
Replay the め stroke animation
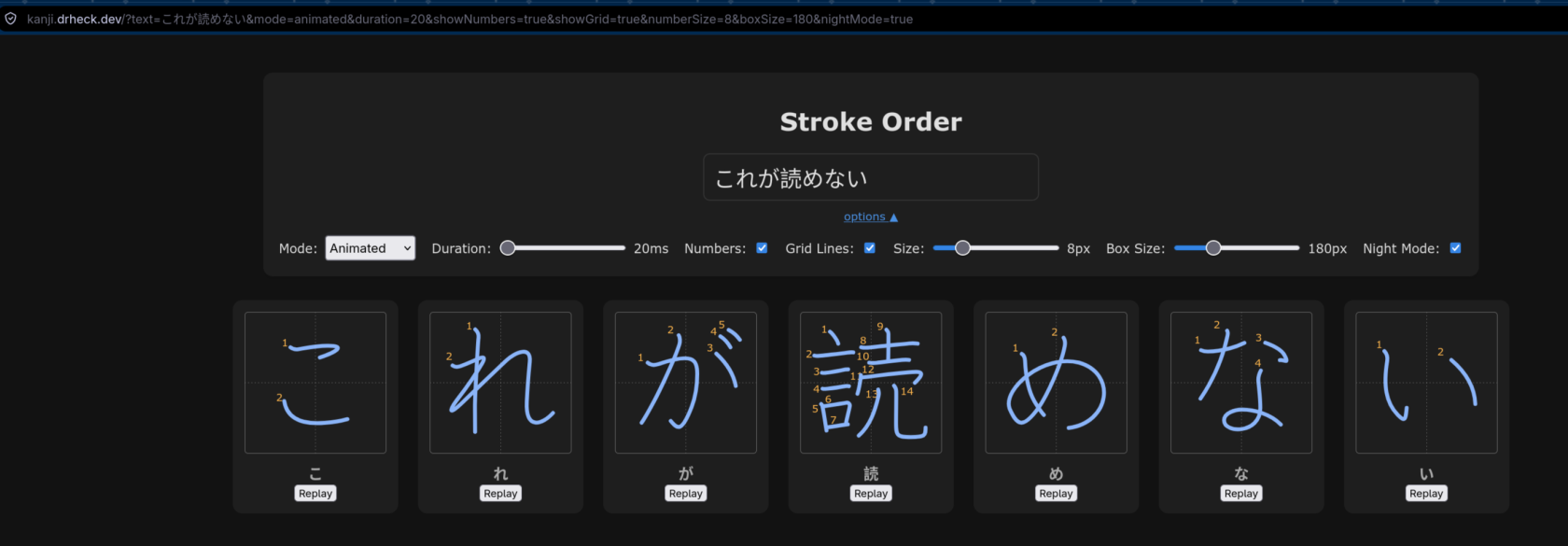(x=1056, y=493)
